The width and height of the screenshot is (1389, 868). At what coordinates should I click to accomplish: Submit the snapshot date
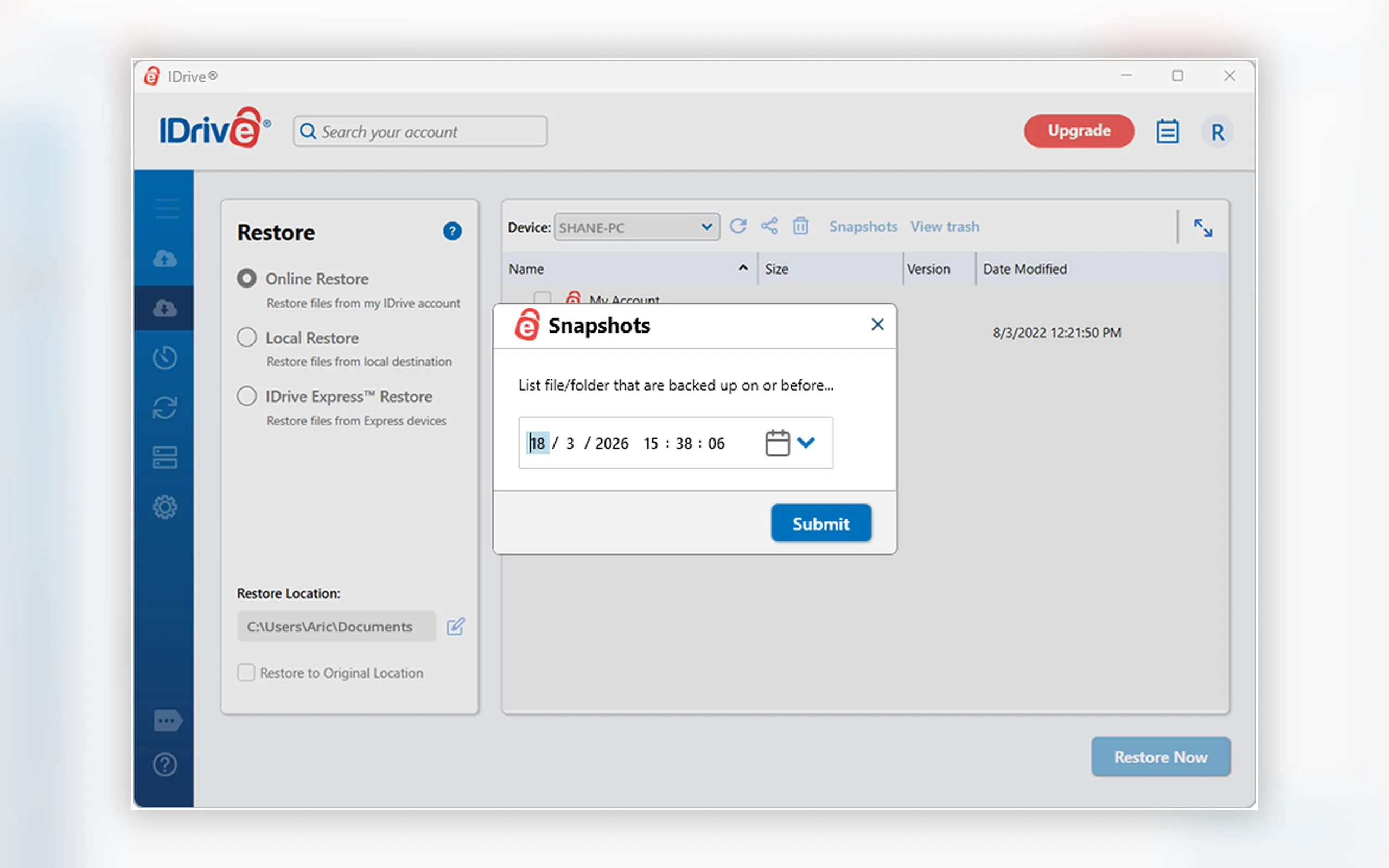pyautogui.click(x=821, y=523)
